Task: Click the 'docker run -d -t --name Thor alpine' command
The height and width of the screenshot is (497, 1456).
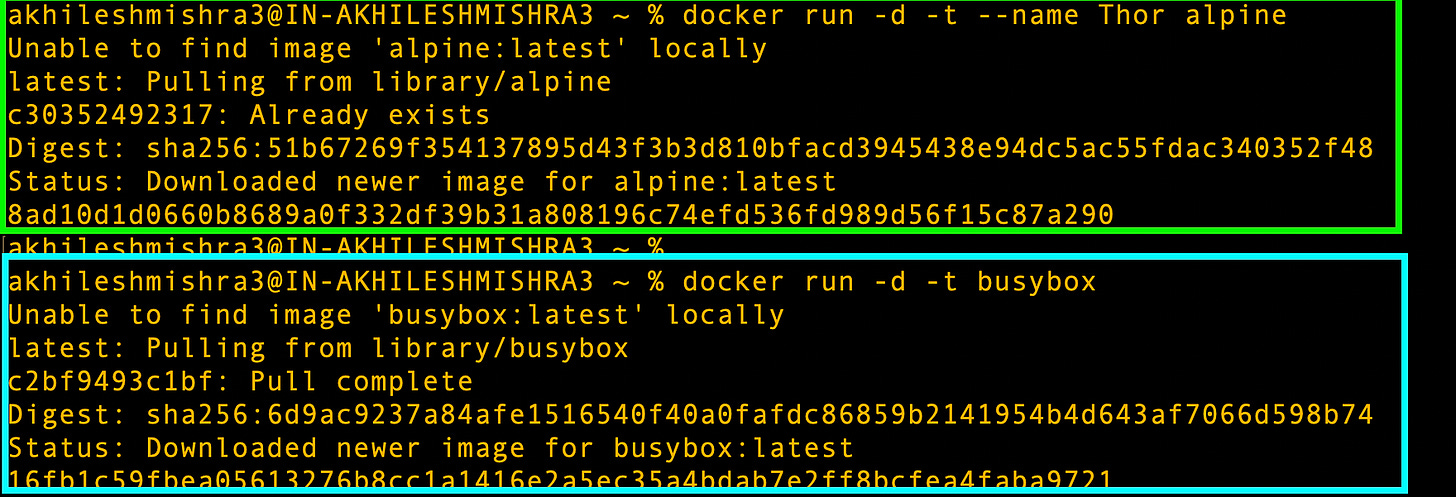Action: pyautogui.click(x=985, y=17)
